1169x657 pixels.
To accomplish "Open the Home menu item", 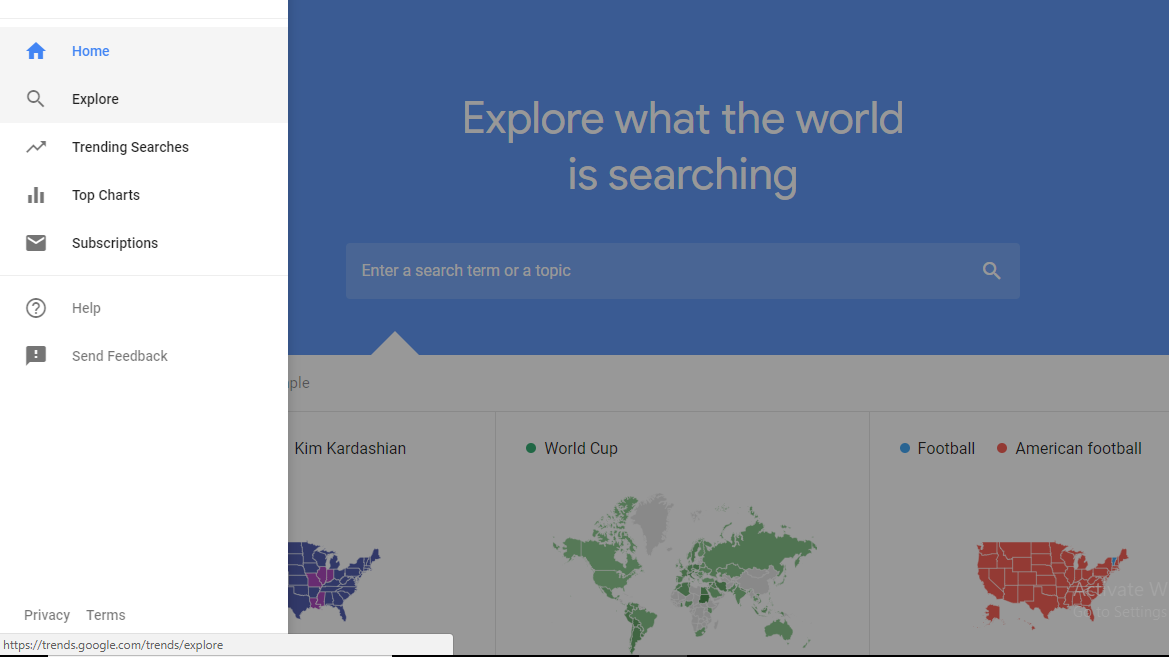I will pyautogui.click(x=144, y=51).
